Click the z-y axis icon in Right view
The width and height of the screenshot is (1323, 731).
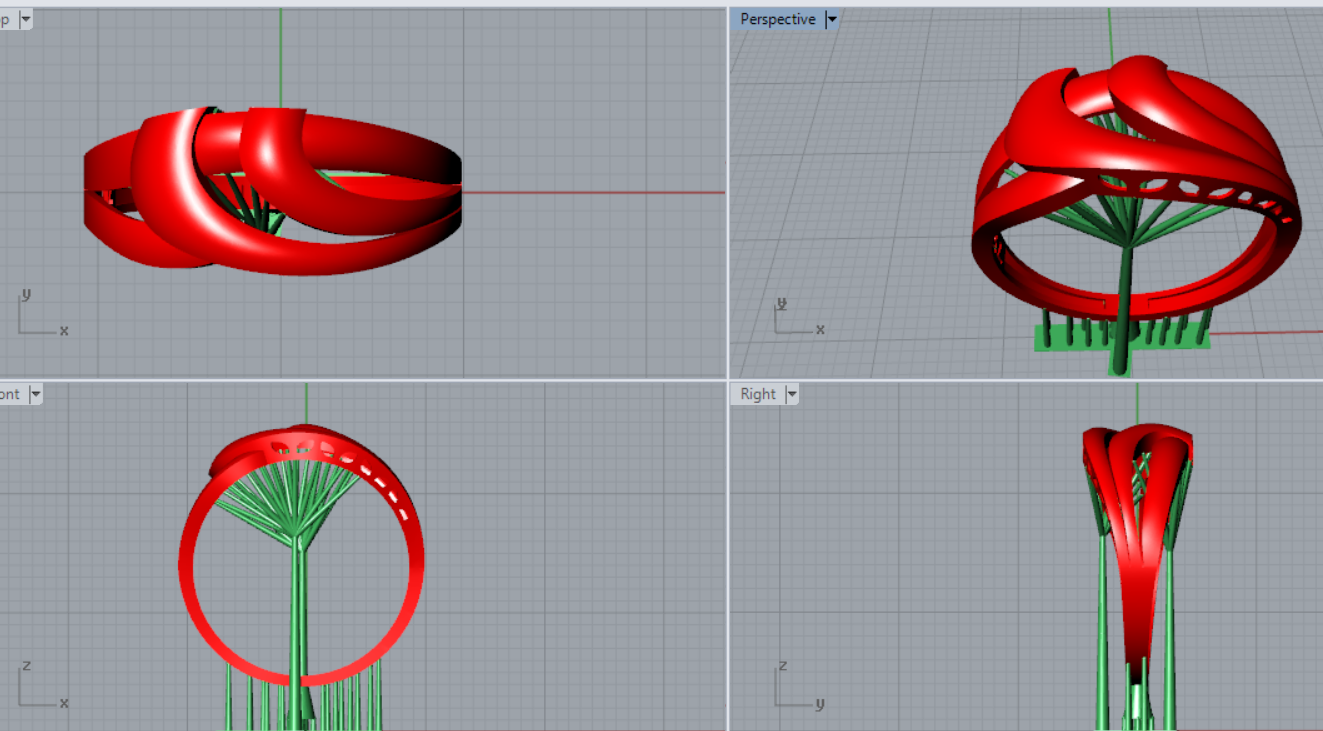[x=797, y=690]
